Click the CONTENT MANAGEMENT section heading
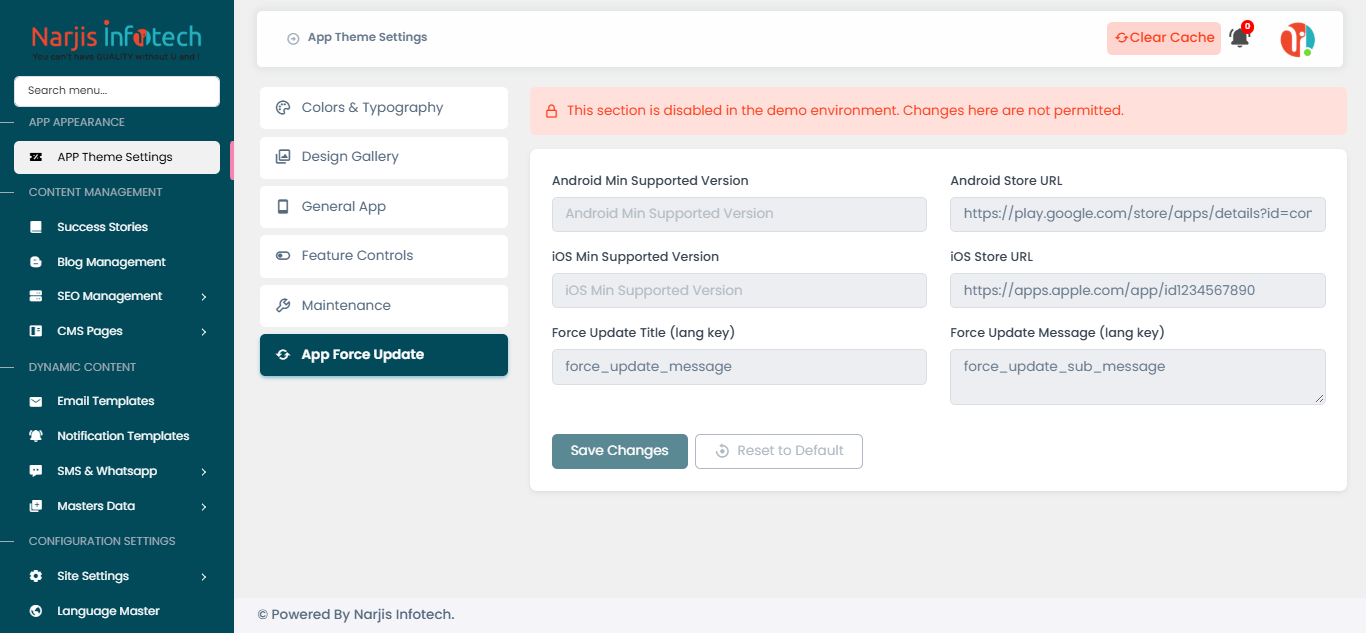 pyautogui.click(x=95, y=192)
